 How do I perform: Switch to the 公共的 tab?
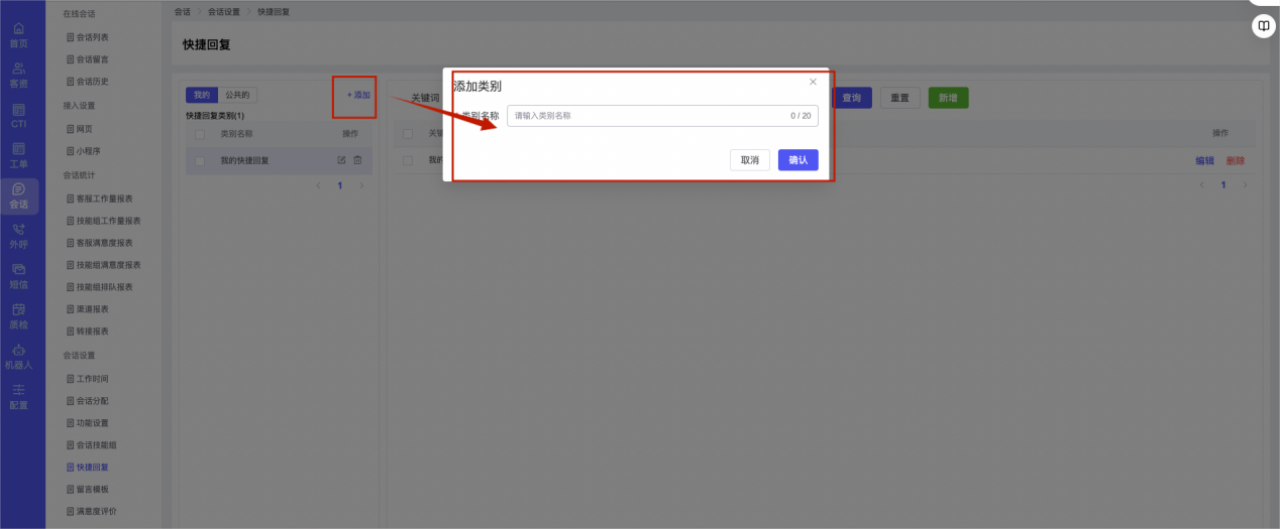pos(237,95)
